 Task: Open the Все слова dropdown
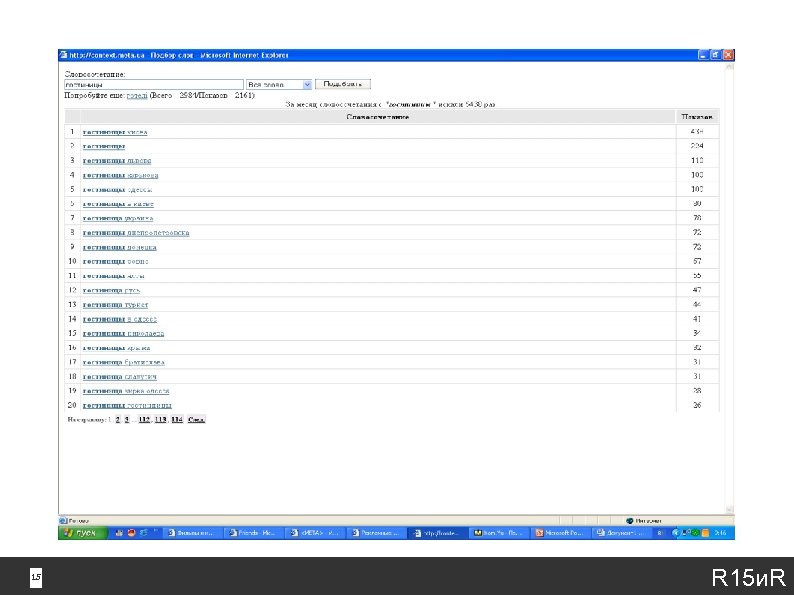[279, 85]
